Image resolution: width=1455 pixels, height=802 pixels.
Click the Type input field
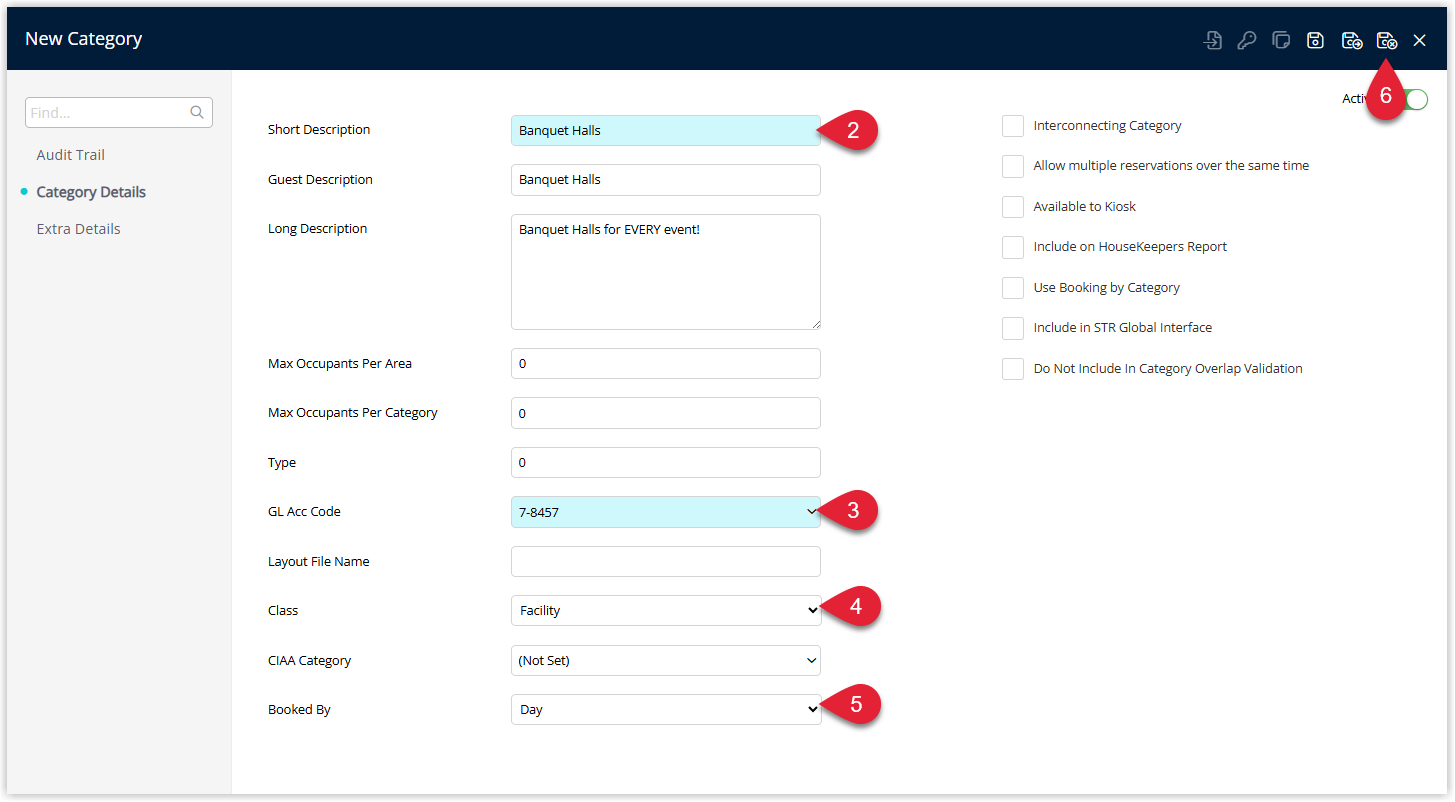[666, 463]
